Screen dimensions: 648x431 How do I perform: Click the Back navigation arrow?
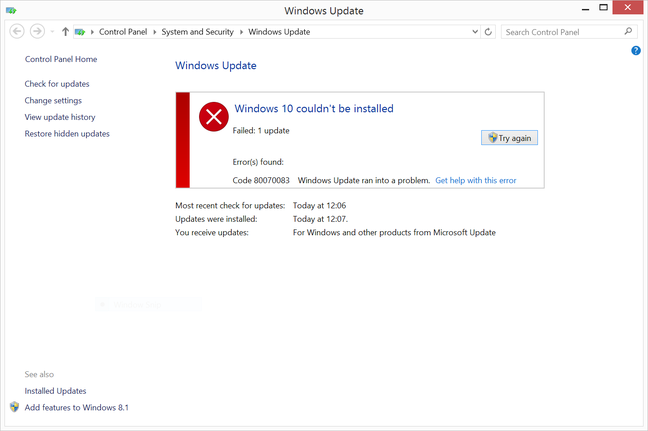pos(17,31)
